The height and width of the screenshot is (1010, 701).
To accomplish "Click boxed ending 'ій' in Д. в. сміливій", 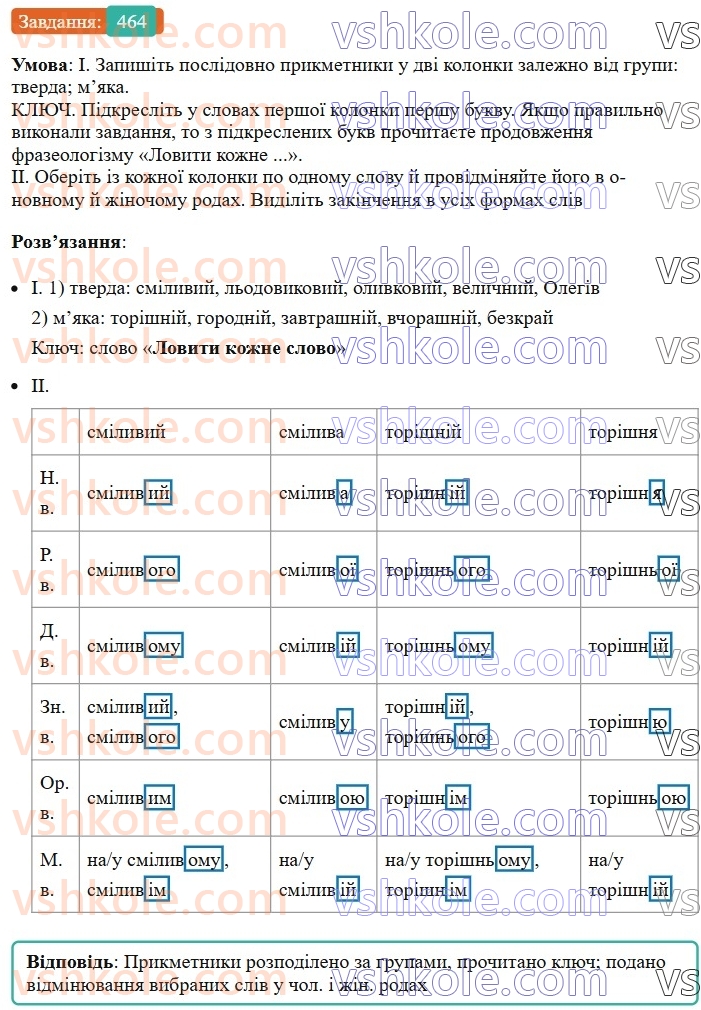I will coord(347,645).
